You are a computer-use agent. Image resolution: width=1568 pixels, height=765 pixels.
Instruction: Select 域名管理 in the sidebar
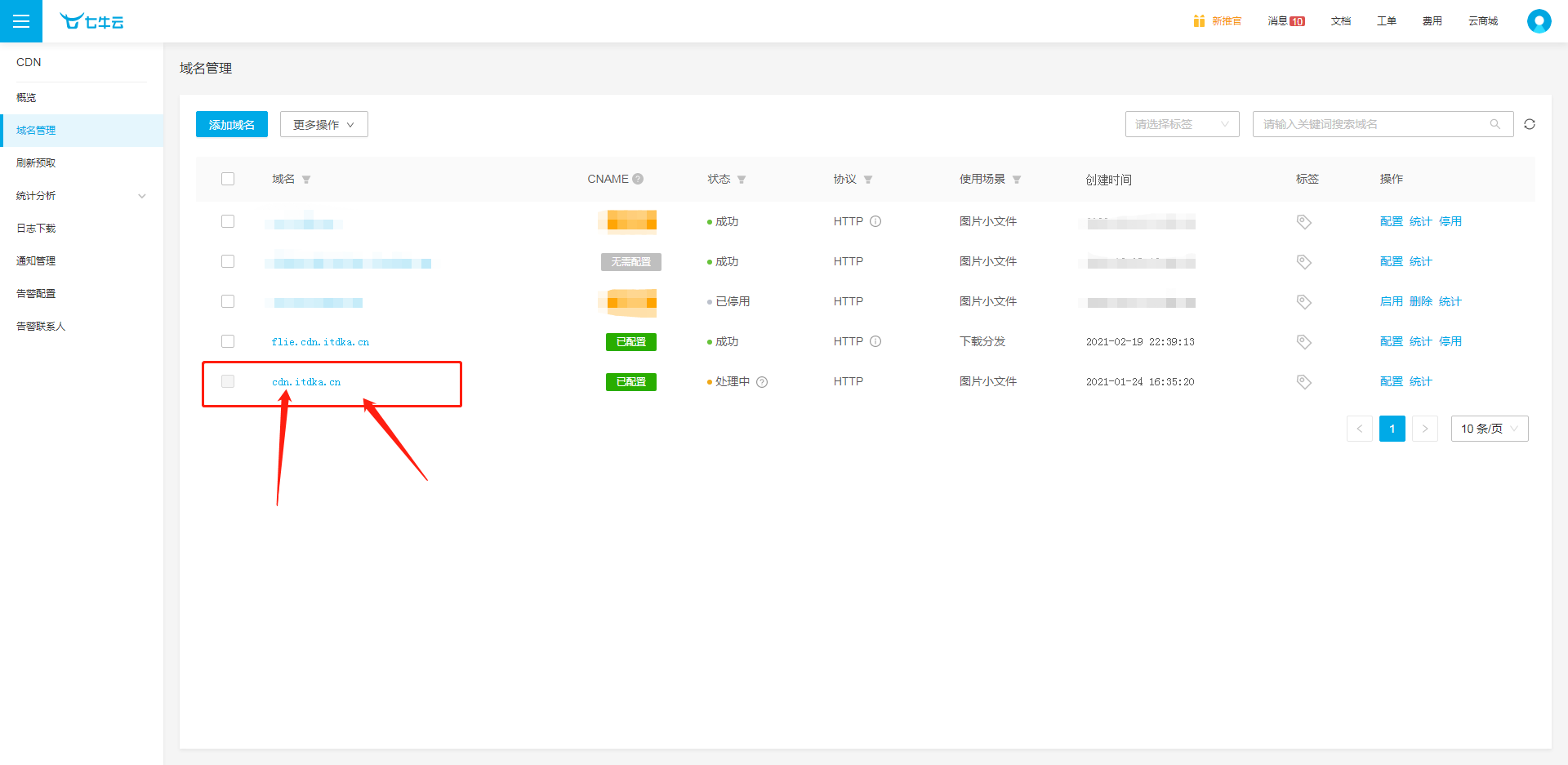point(82,131)
